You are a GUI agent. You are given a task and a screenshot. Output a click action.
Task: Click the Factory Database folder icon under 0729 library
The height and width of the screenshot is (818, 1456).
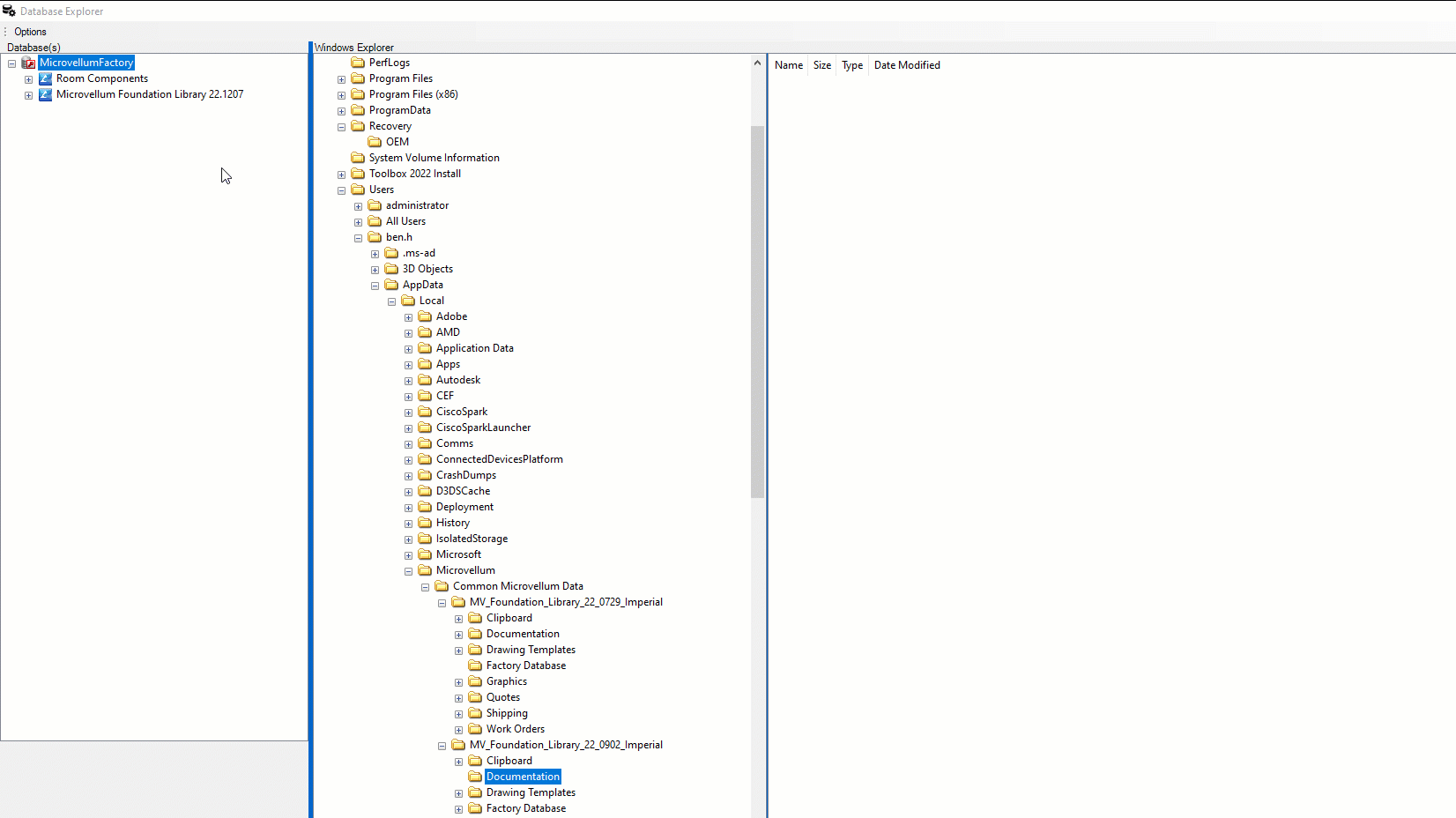point(475,666)
